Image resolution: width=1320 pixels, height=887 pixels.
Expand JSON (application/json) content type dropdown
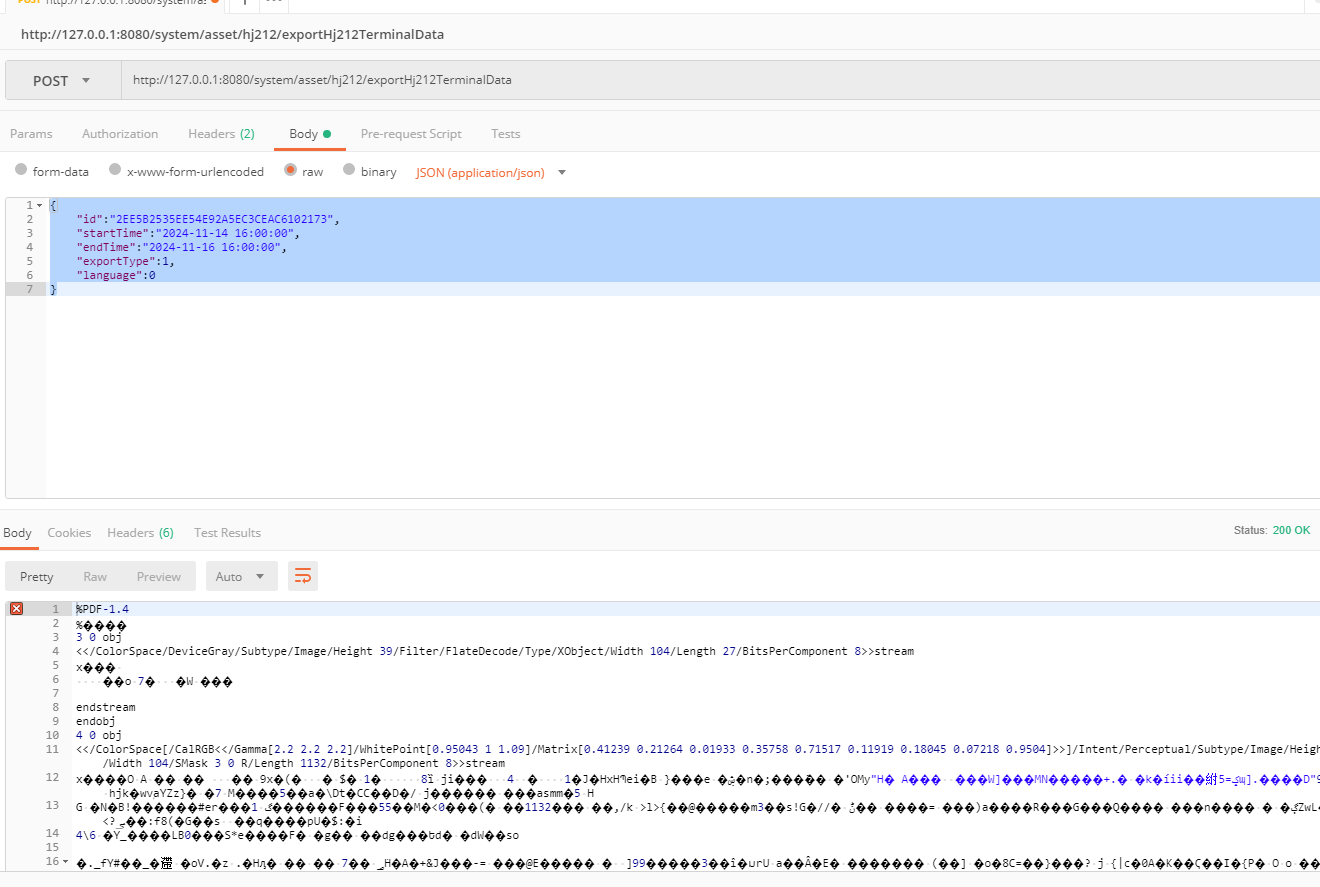tap(562, 172)
